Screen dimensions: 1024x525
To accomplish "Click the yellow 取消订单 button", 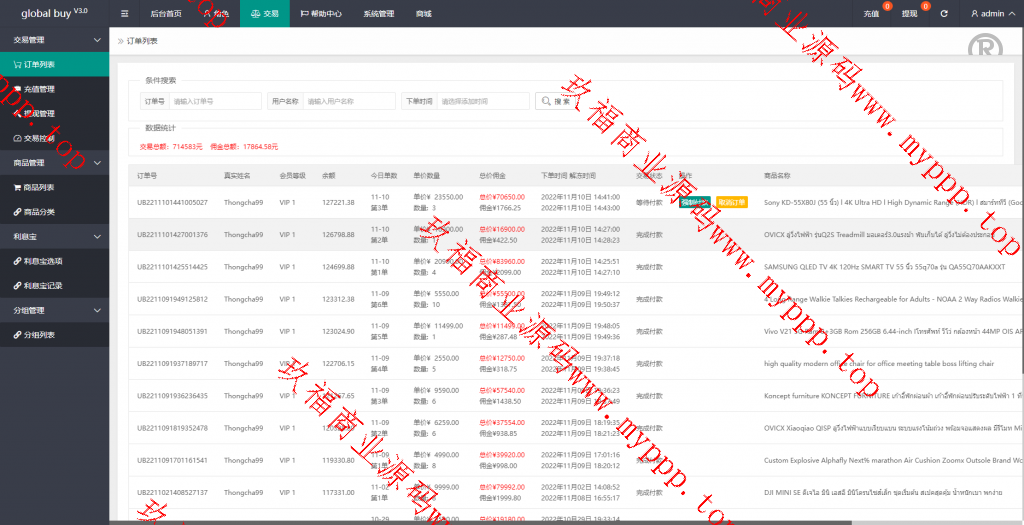I will click(x=731, y=202).
